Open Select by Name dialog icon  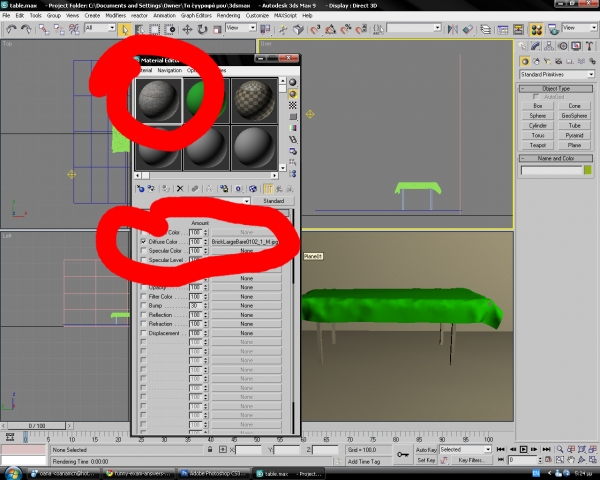(140, 29)
